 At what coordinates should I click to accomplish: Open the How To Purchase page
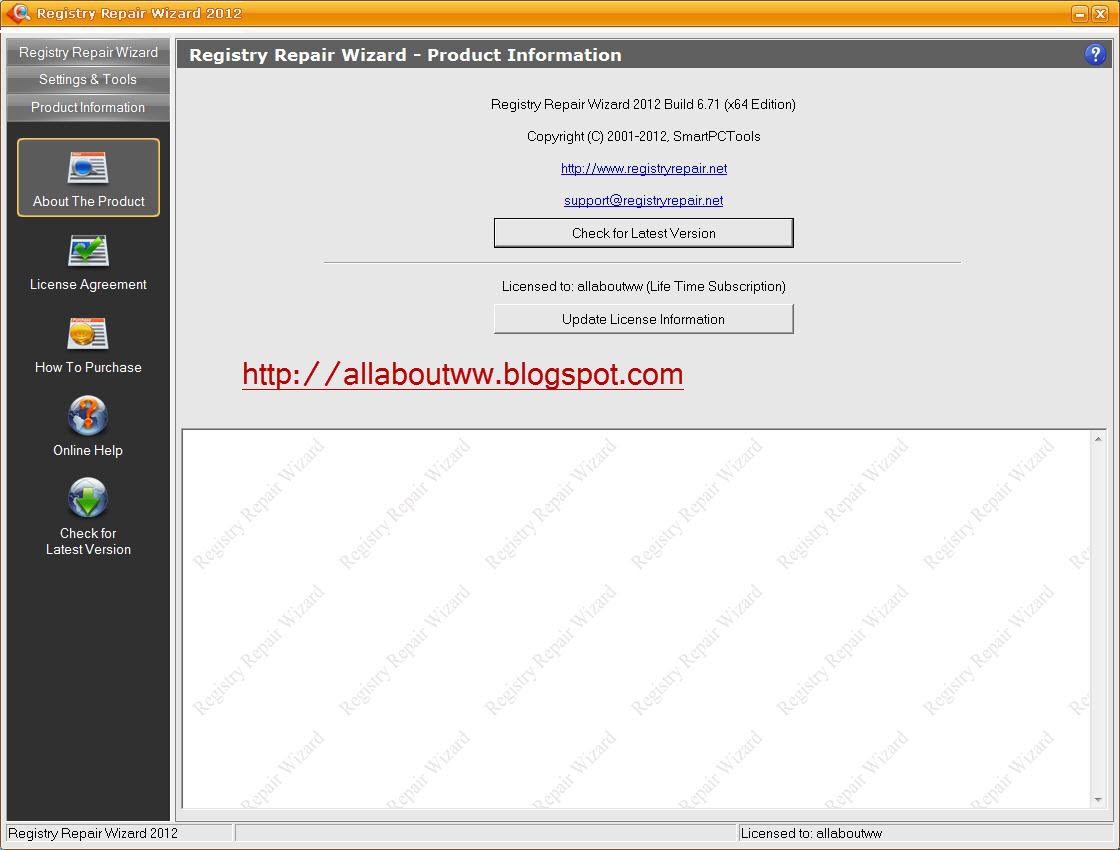tap(89, 346)
